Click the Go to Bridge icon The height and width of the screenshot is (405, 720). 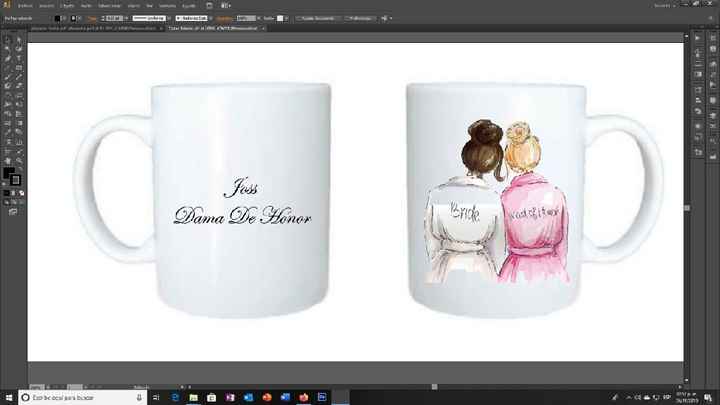click(x=209, y=6)
